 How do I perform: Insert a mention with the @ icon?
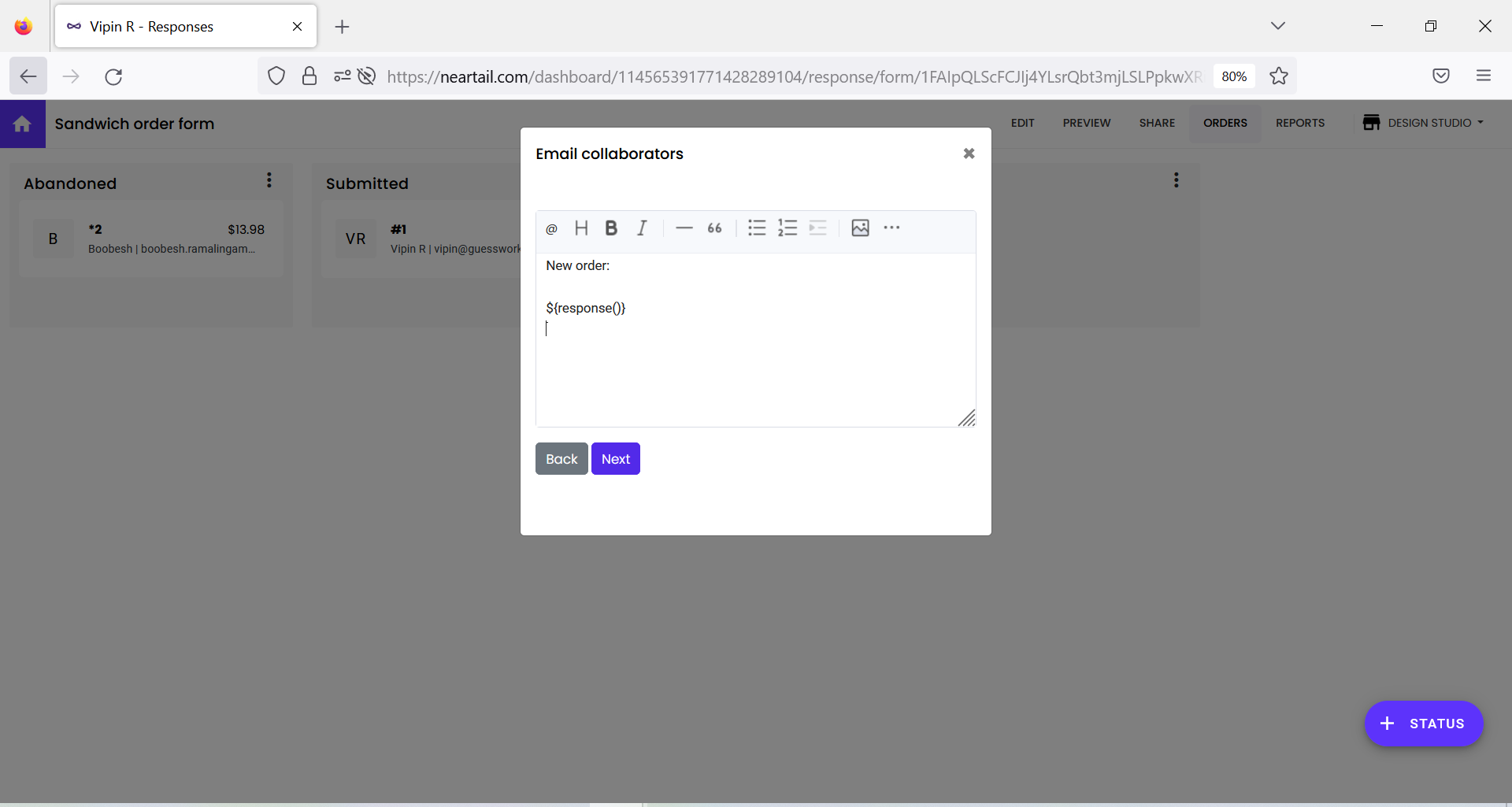(551, 228)
